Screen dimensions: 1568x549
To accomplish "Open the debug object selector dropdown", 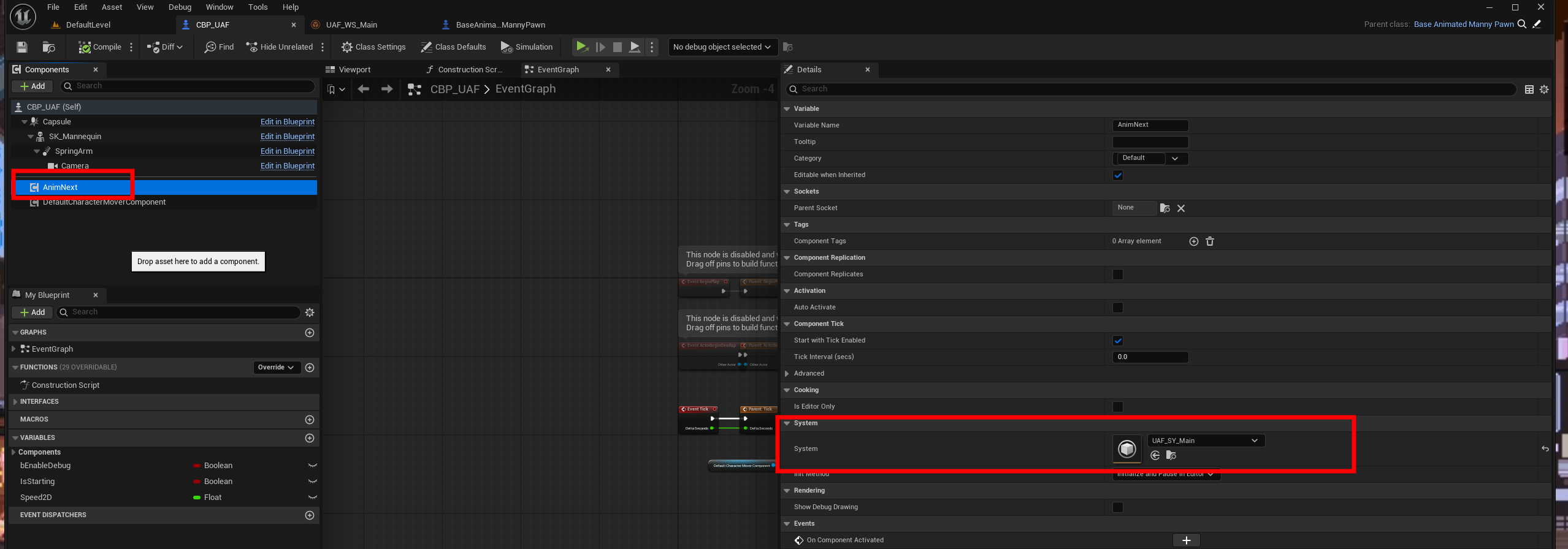I will coord(722,47).
